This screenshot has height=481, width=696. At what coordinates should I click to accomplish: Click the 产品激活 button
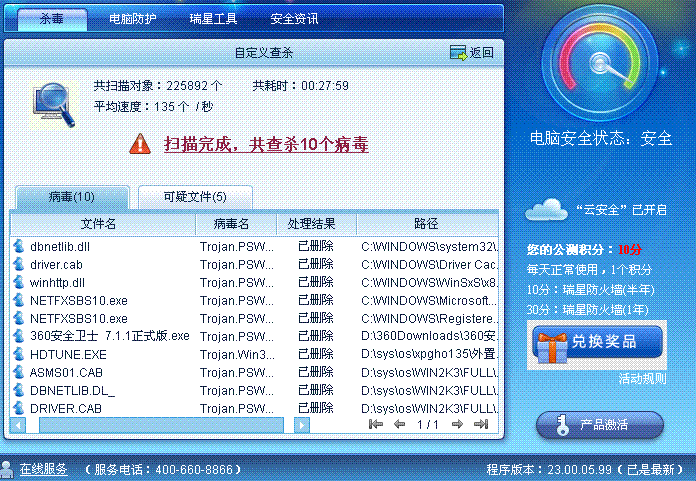point(600,425)
